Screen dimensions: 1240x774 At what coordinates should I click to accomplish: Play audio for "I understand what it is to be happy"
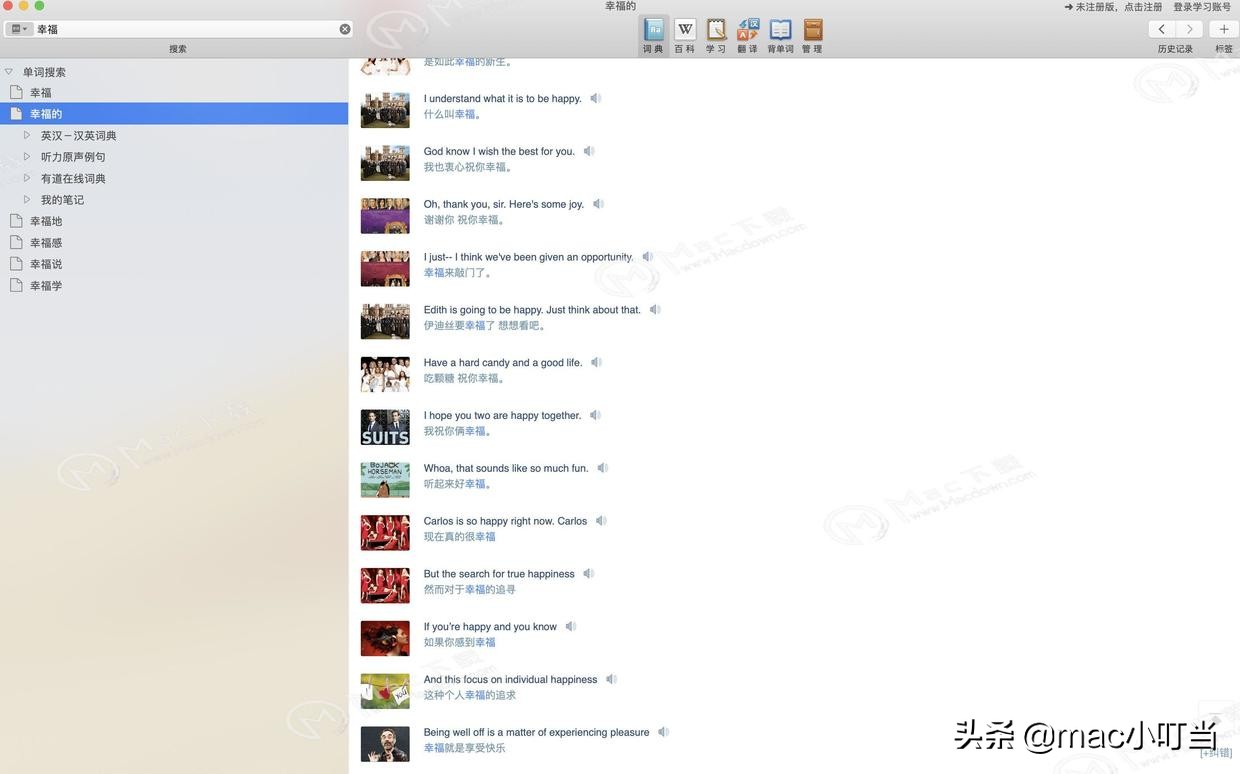pos(596,99)
